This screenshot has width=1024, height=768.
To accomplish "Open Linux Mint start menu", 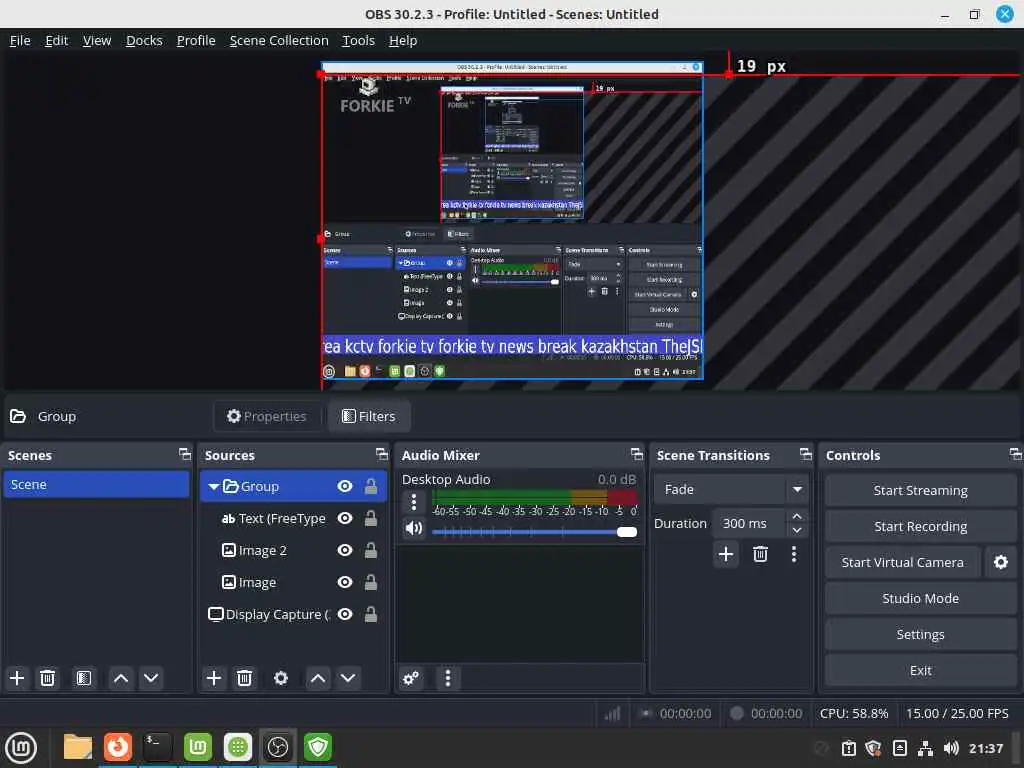I will [x=21, y=747].
